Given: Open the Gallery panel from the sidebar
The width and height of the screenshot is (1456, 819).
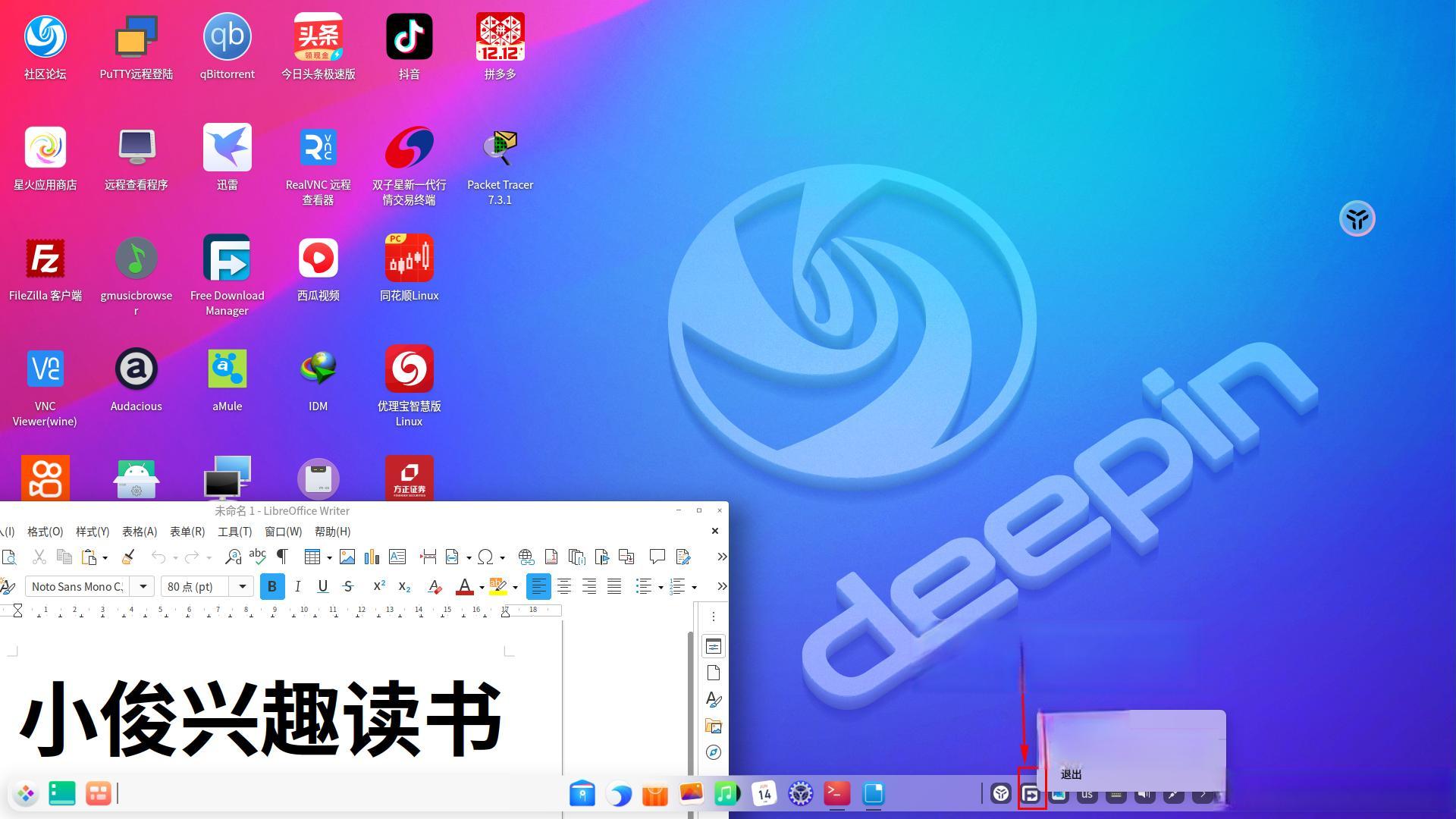Looking at the screenshot, I should point(714,725).
